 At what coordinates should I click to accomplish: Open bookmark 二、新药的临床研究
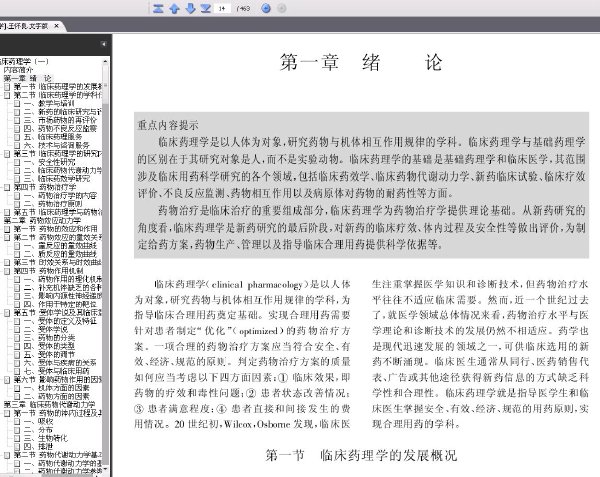coord(62,112)
